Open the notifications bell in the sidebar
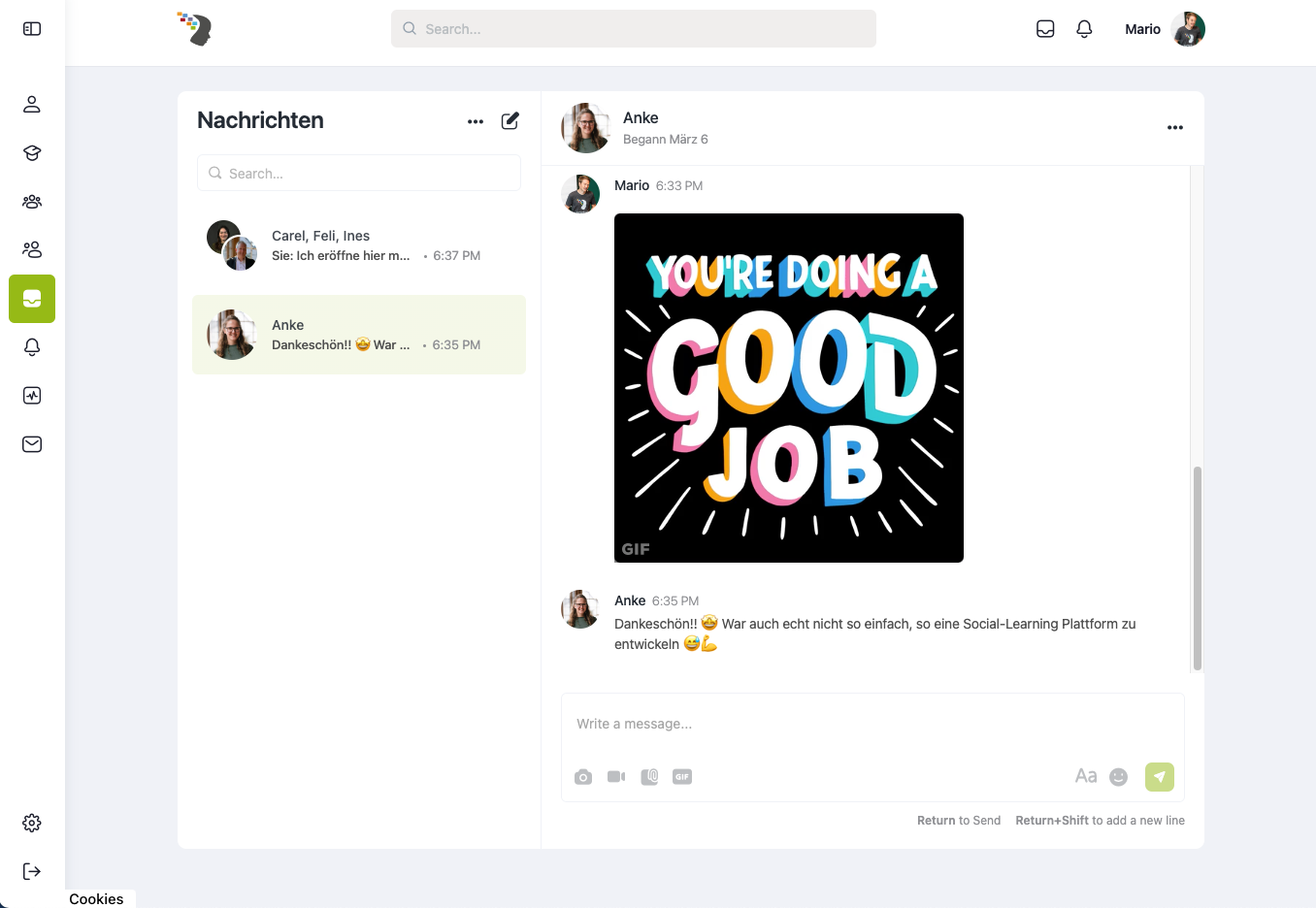Image resolution: width=1316 pixels, height=908 pixels. click(32, 347)
